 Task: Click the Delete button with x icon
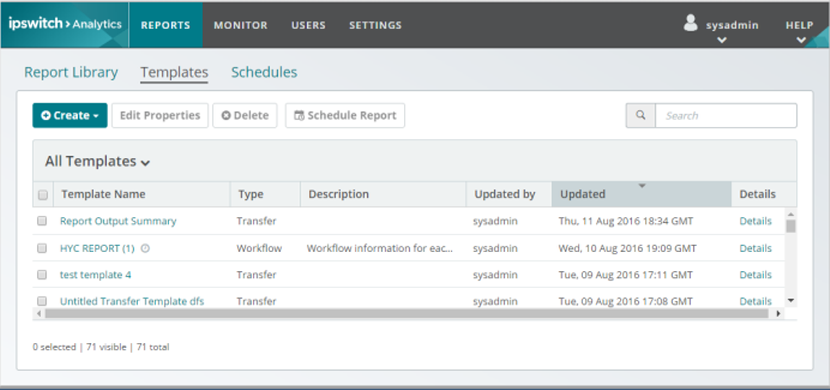[245, 115]
